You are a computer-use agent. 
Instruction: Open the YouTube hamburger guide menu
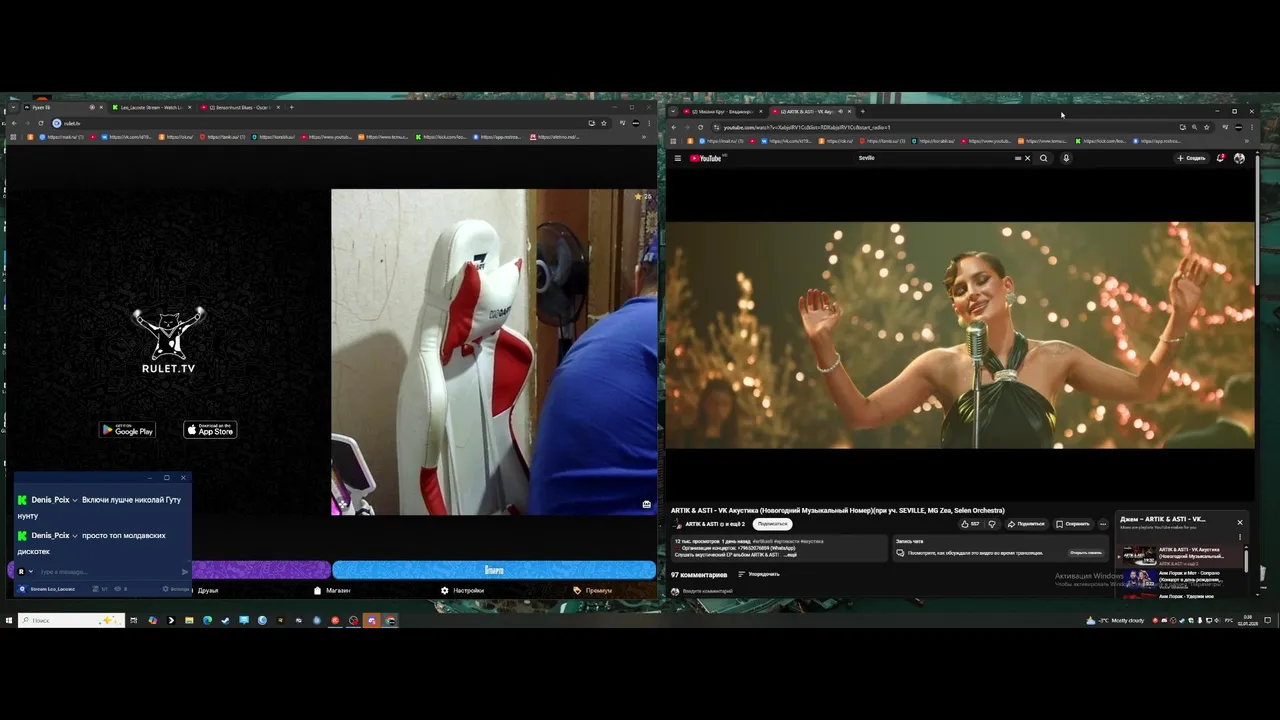pos(677,158)
